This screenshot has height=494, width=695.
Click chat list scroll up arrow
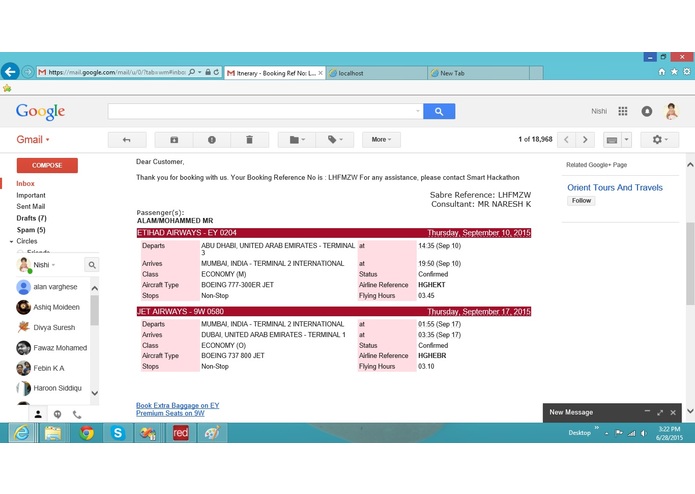click(x=94, y=288)
